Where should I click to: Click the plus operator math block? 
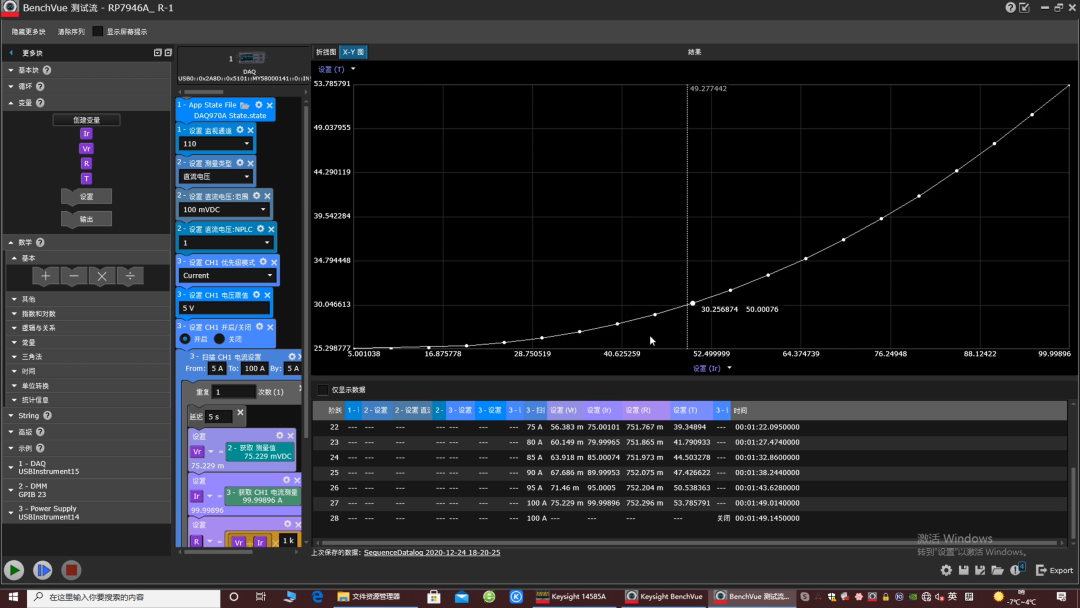click(x=45, y=276)
